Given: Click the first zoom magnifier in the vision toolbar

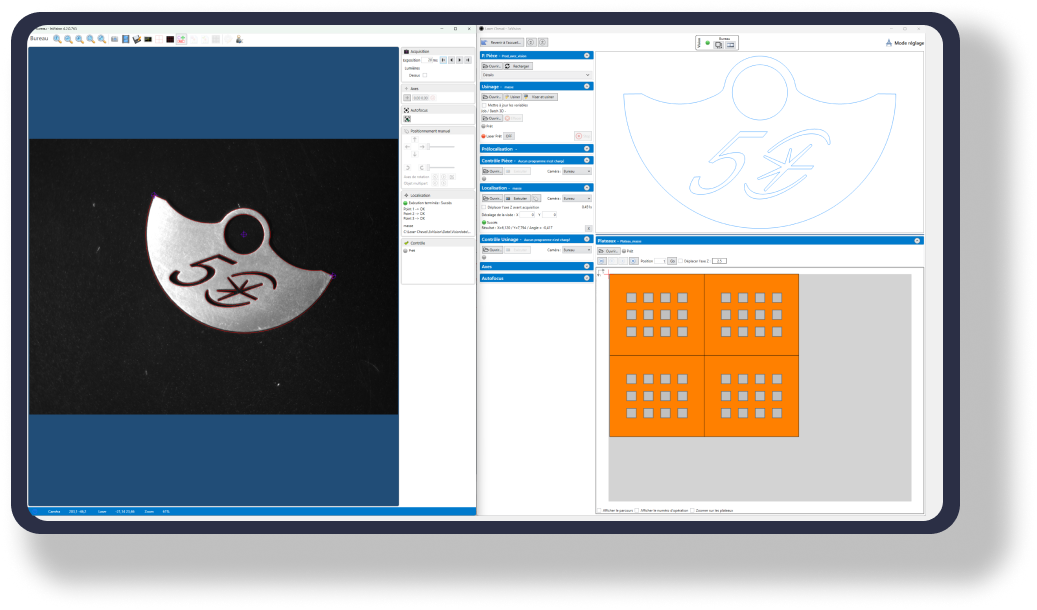Looking at the screenshot, I should (58, 39).
